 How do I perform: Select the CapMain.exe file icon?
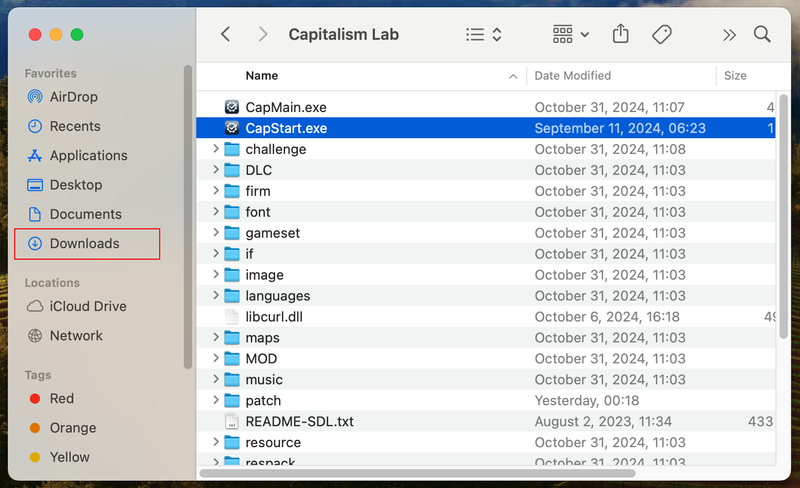pyautogui.click(x=232, y=107)
